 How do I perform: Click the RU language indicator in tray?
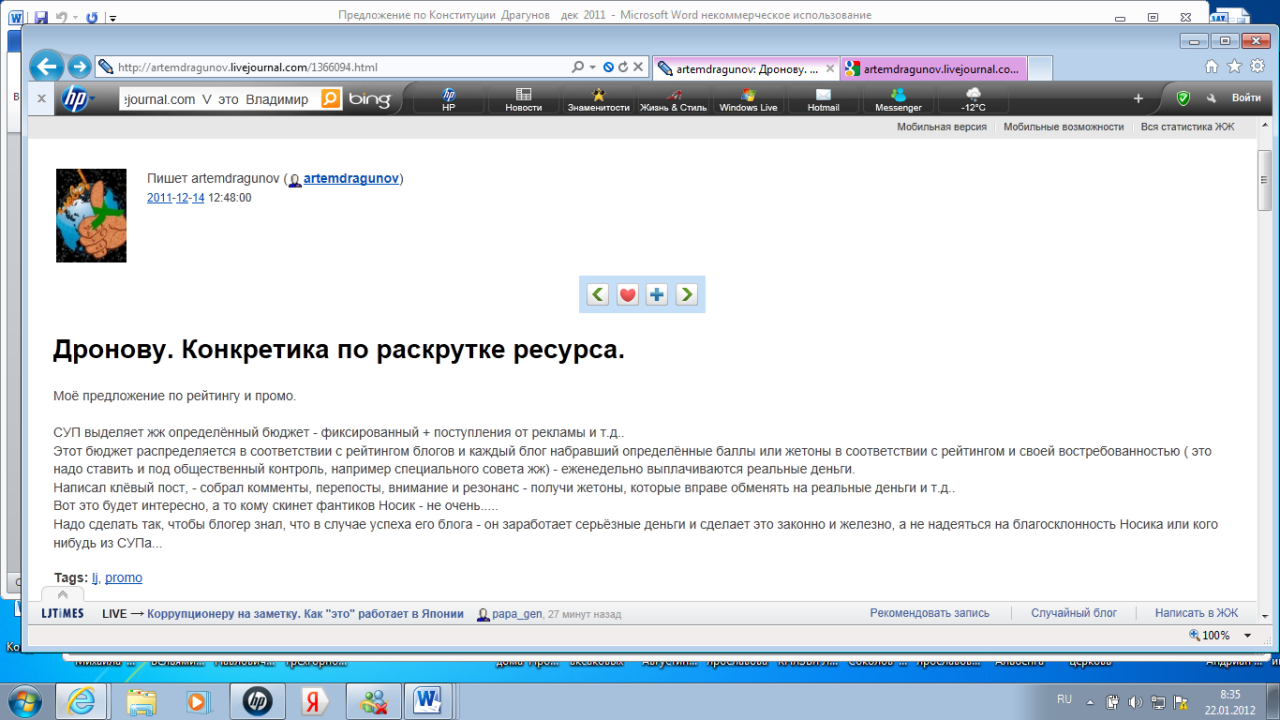pyautogui.click(x=1065, y=699)
